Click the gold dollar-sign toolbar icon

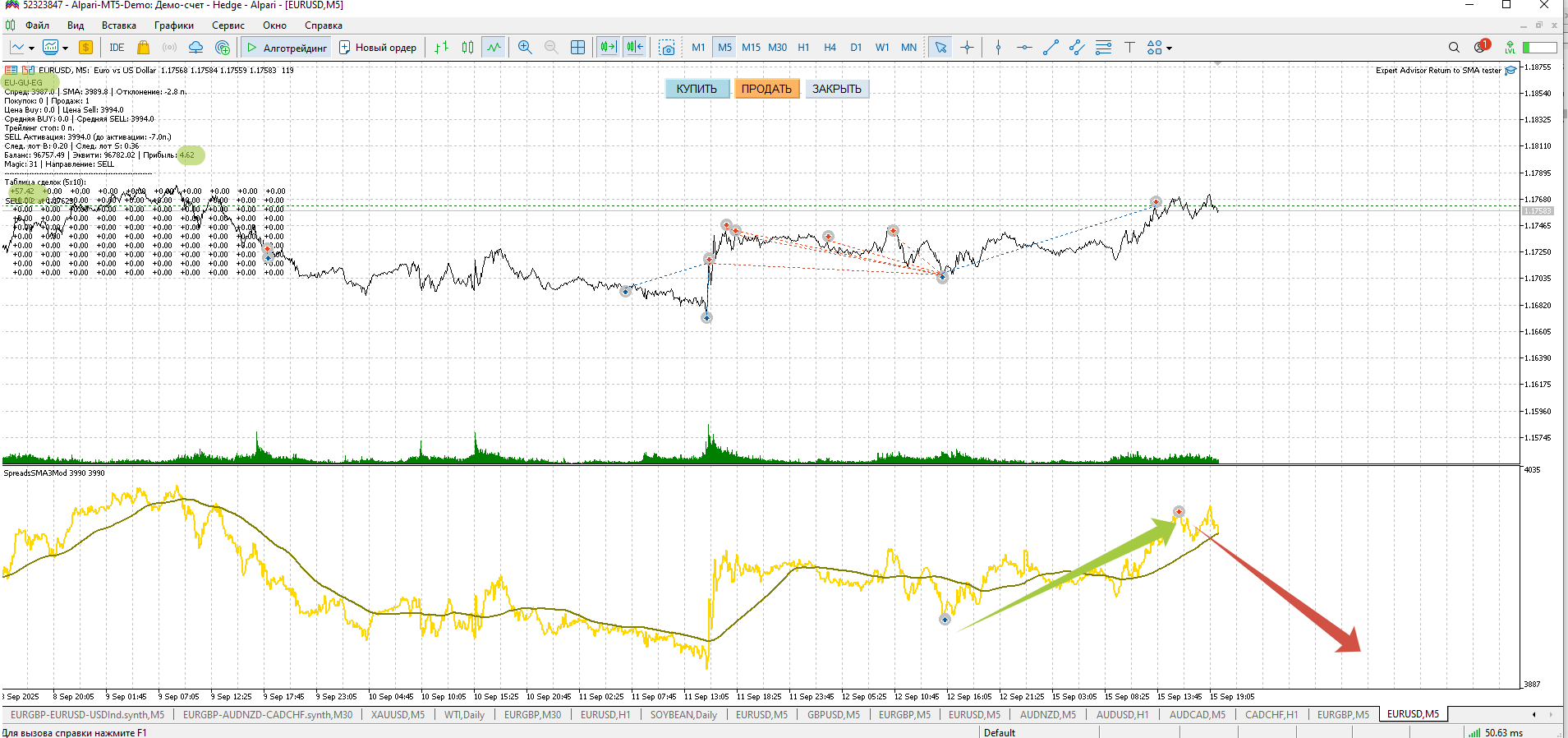85,48
